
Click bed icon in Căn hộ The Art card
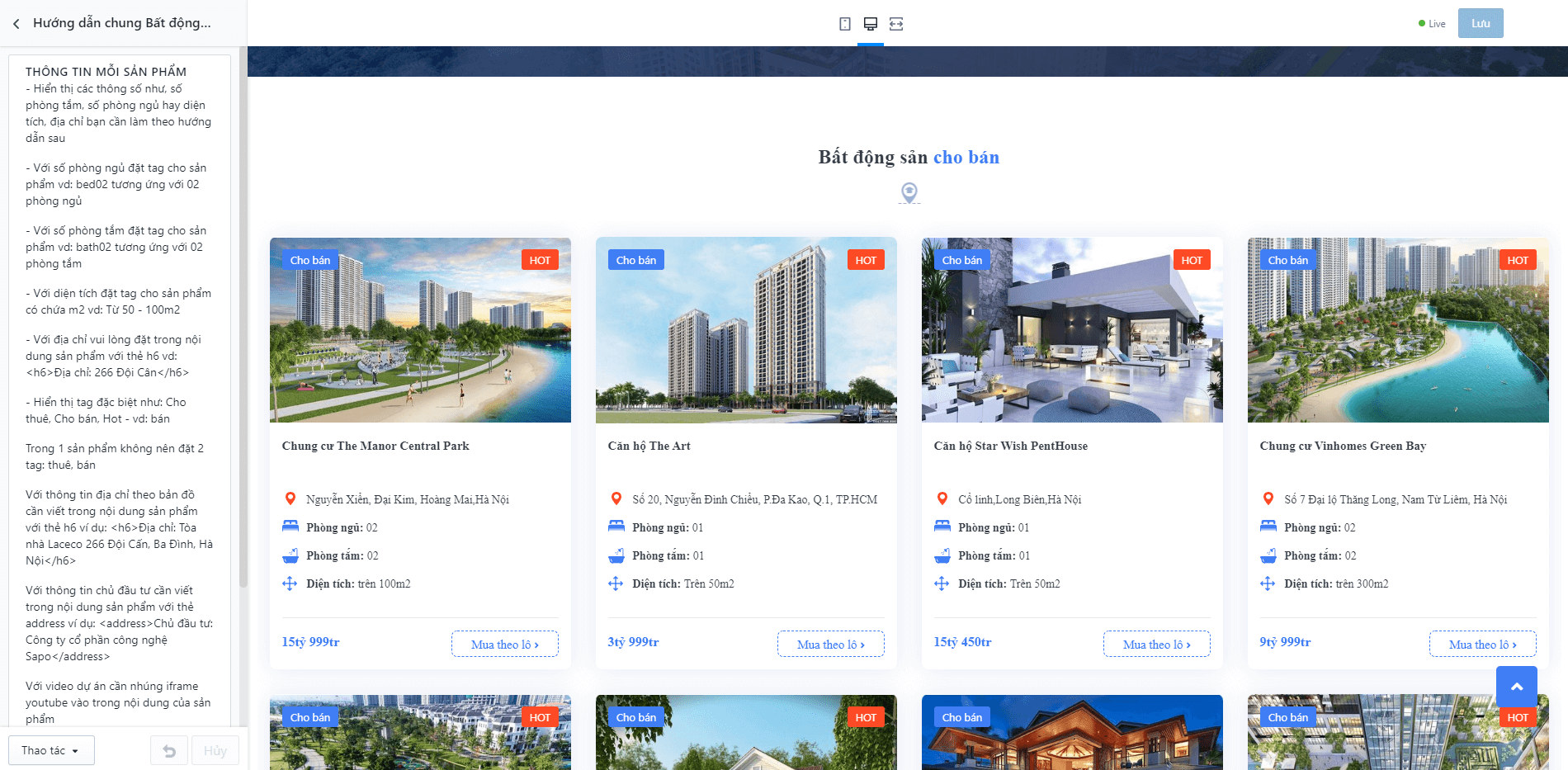pos(616,527)
